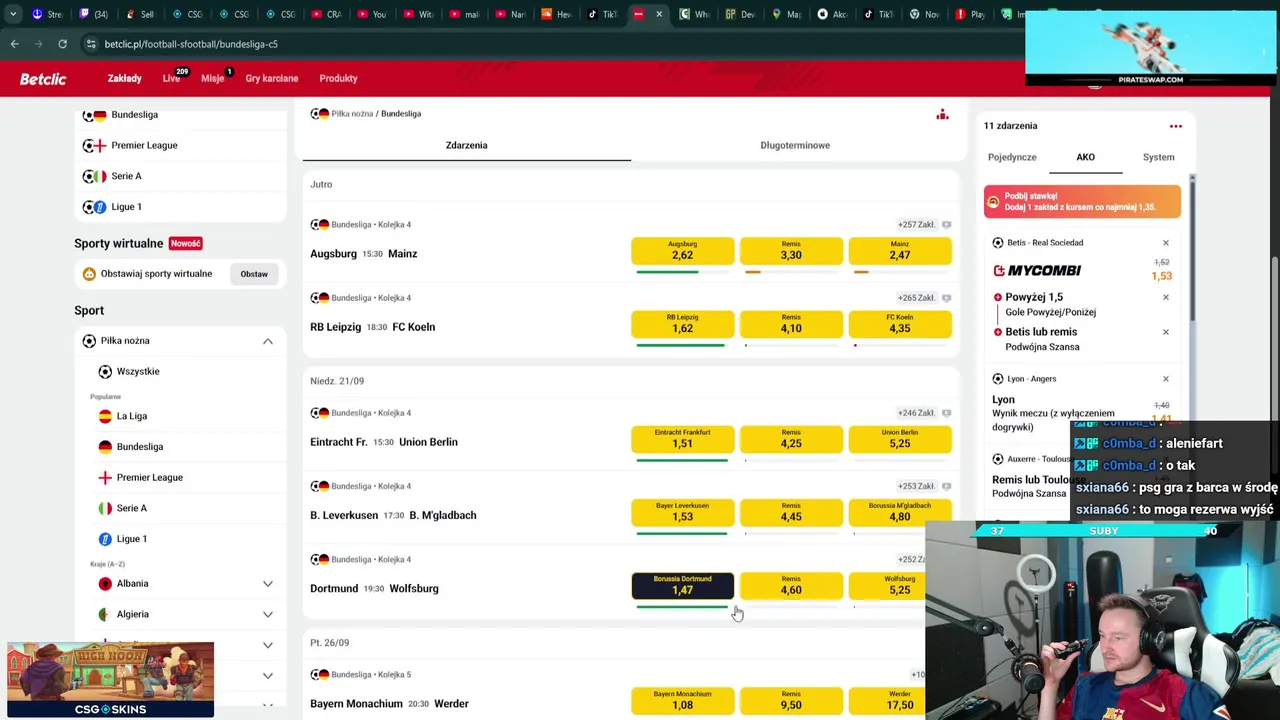1280x720 pixels.
Task: Switch to Zdarzenia tab
Action: pos(466,145)
